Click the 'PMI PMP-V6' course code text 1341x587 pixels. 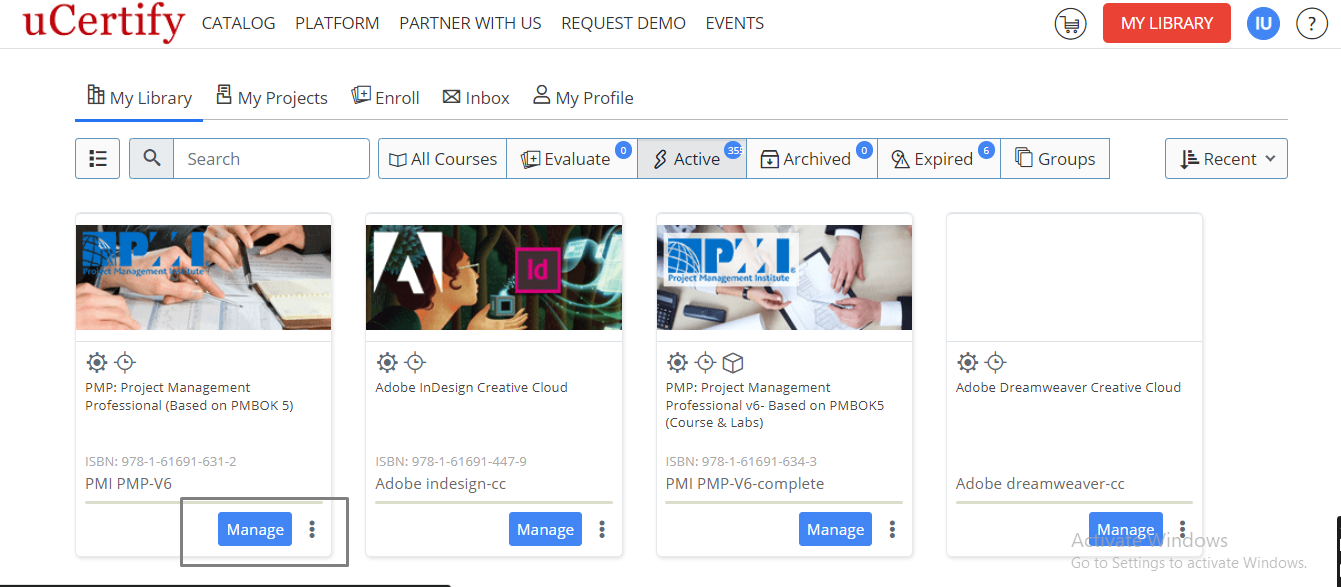tap(129, 483)
